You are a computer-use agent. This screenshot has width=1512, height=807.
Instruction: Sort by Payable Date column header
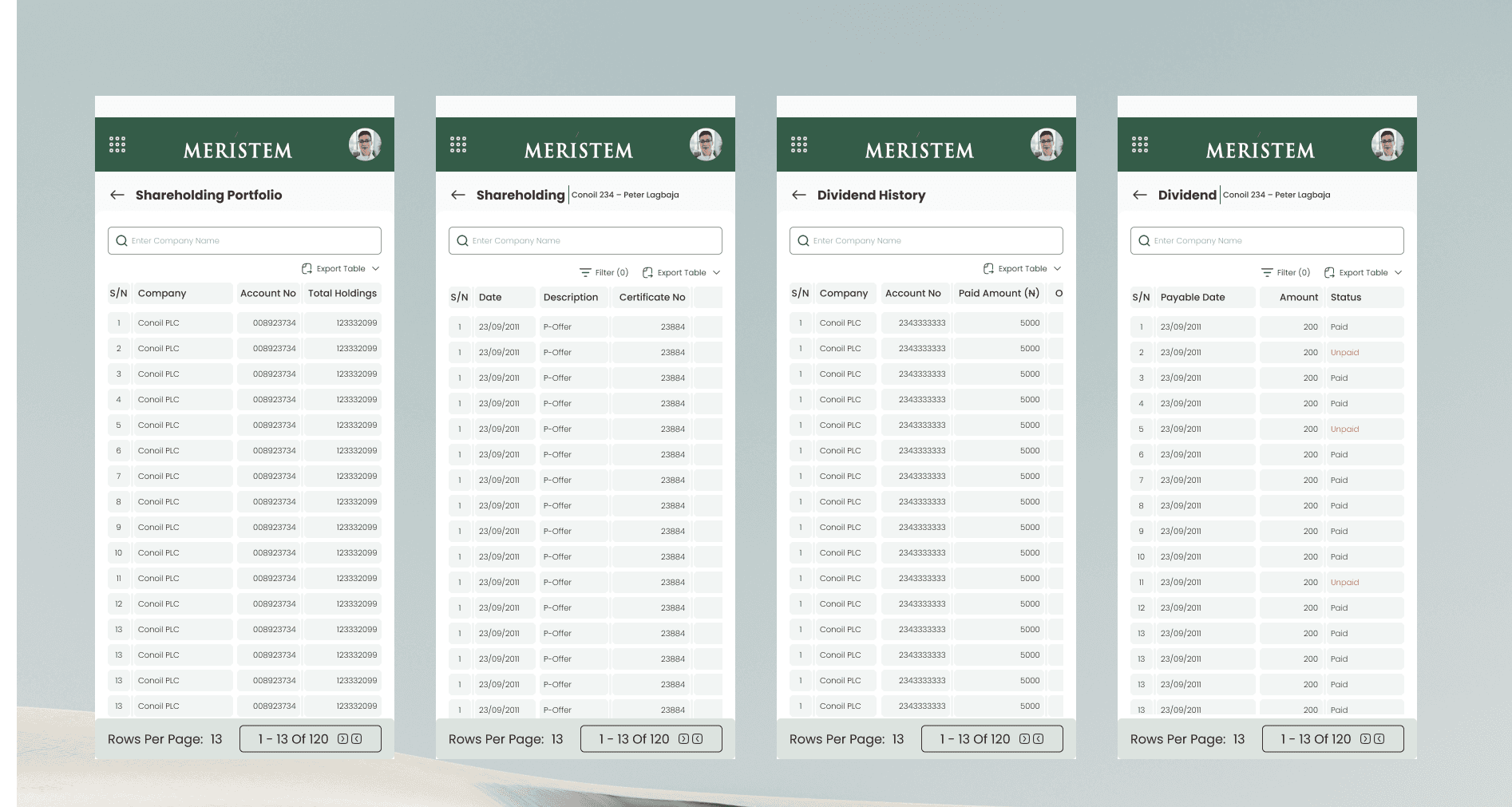(1205, 298)
